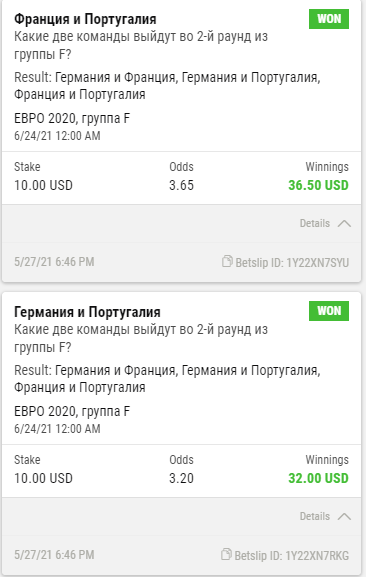366x577 pixels.
Task: Open the Германия и Португалия bet title
Action: 87,312
